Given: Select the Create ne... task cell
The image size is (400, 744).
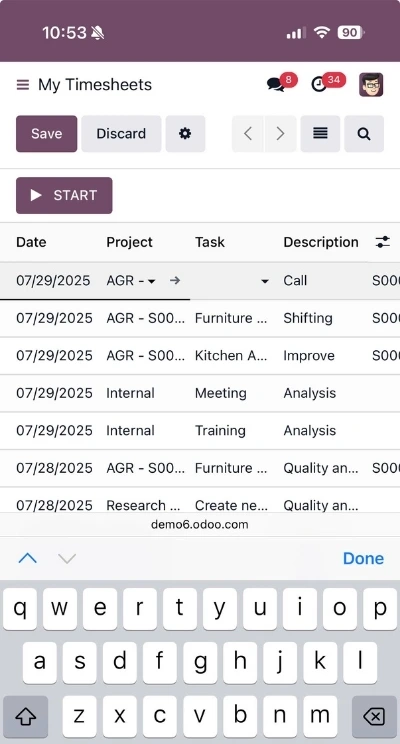Looking at the screenshot, I should coord(231,505).
